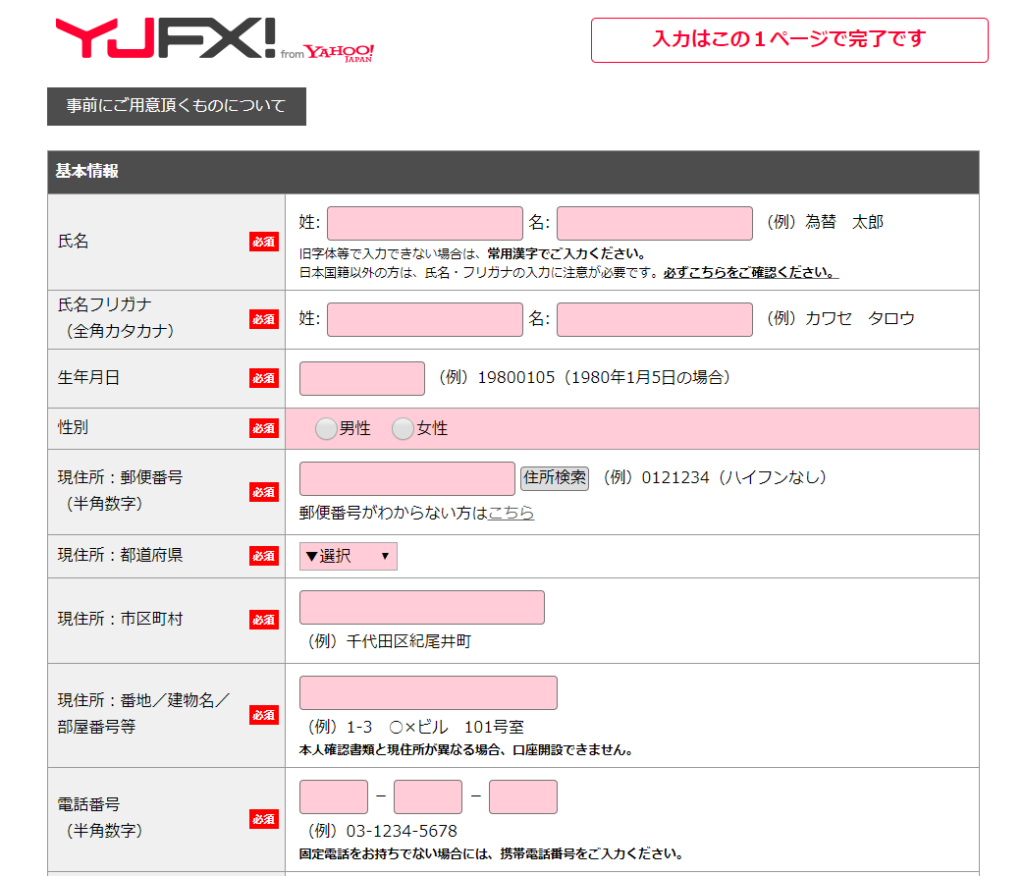Screen dimensions: 1024x876
Task: Open the 都道府県 selection dropdown ▼選択
Action: click(347, 556)
